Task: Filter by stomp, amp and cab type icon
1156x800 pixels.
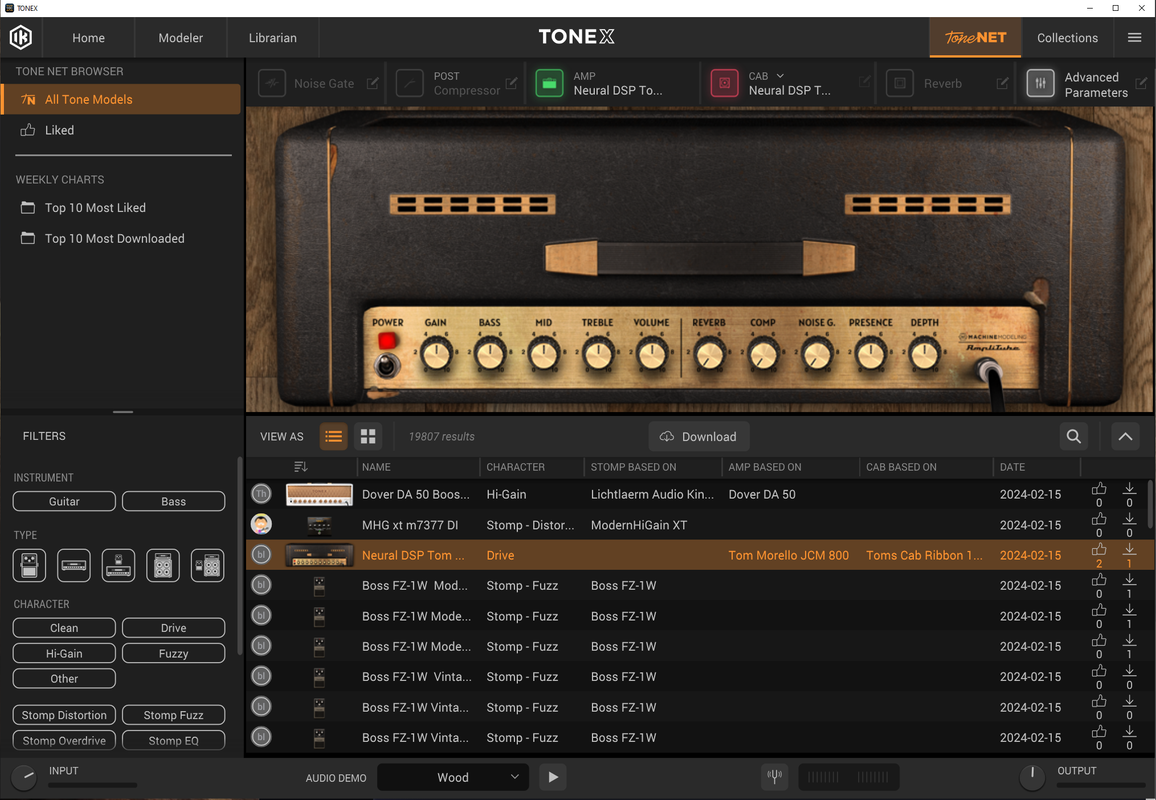Action: [x=207, y=566]
